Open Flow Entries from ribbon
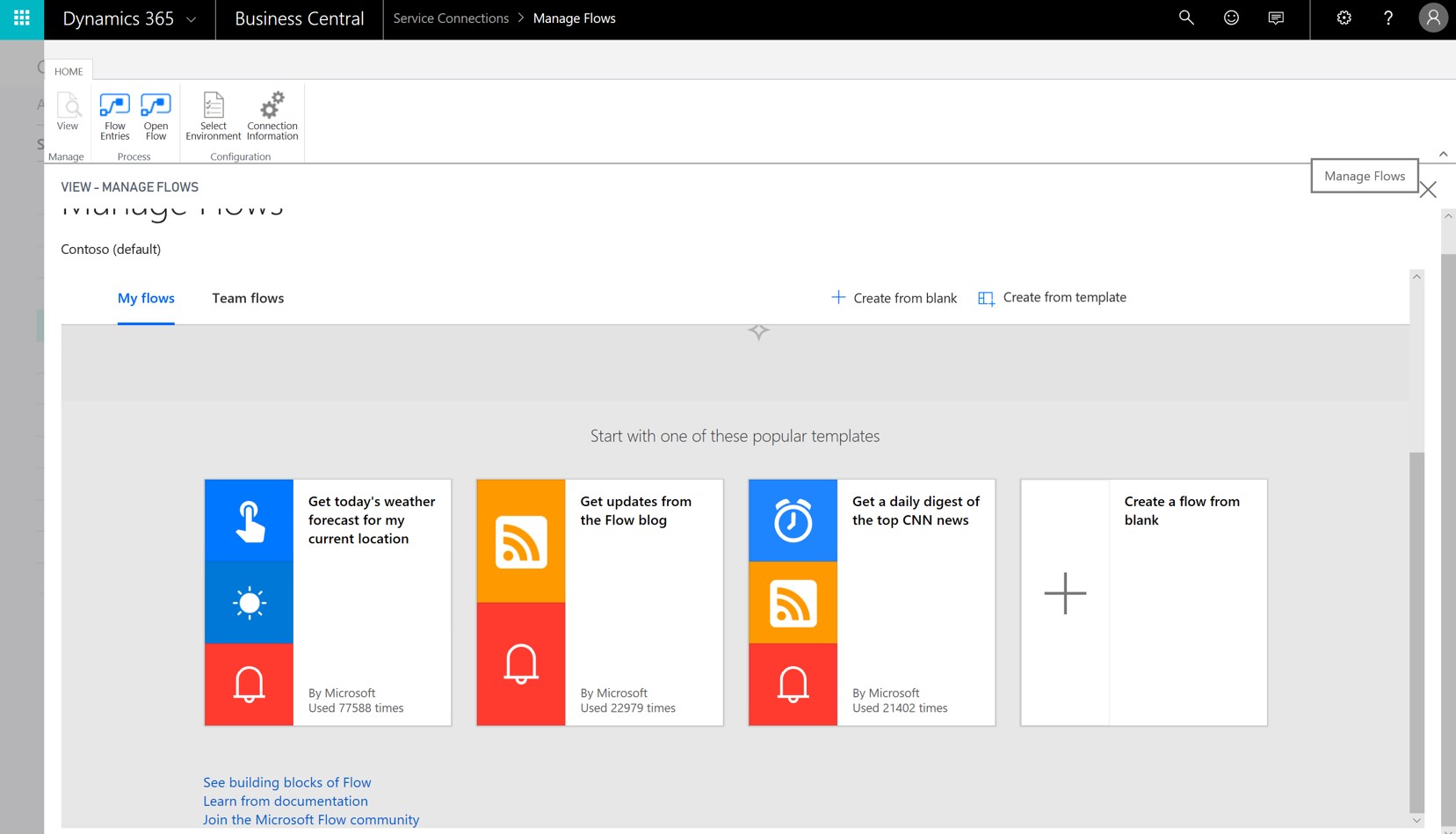The width and height of the screenshot is (1456, 834). 114,116
